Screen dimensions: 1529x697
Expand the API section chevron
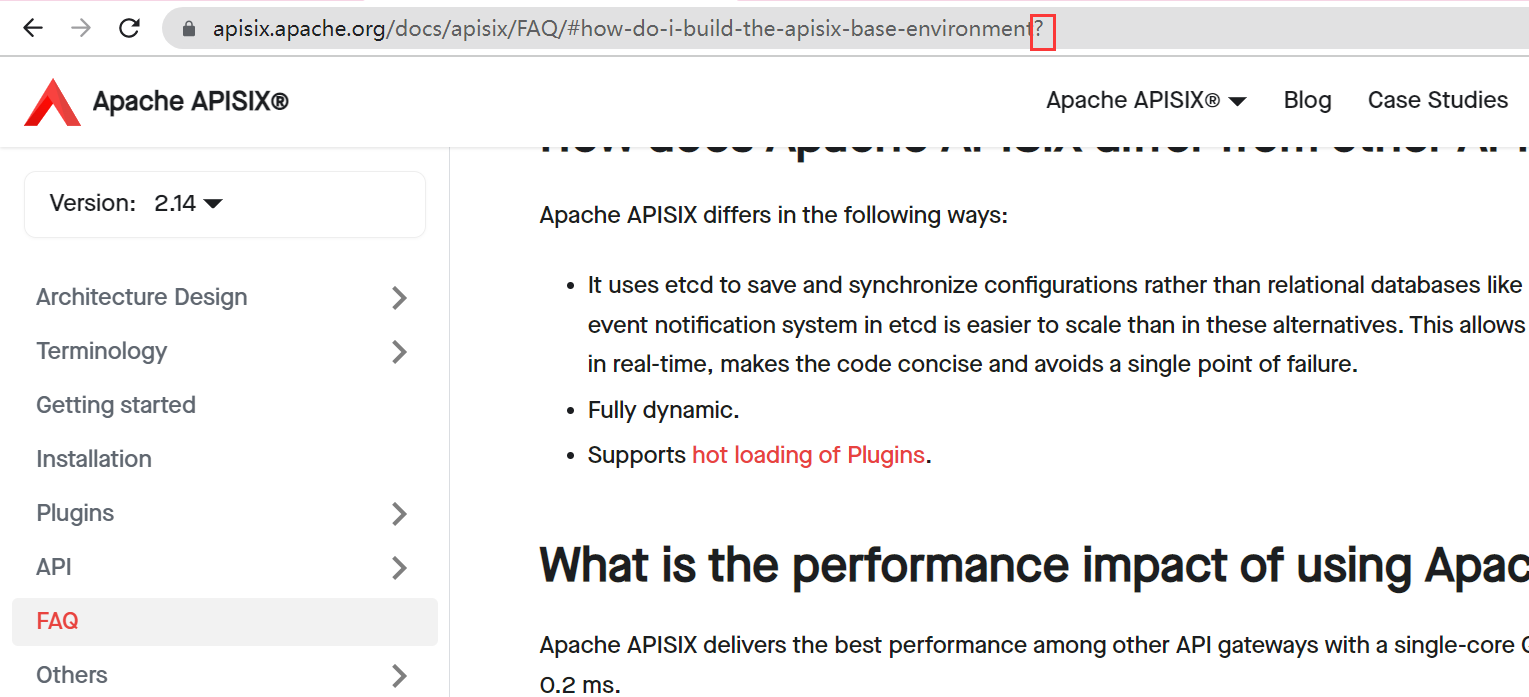click(x=400, y=567)
